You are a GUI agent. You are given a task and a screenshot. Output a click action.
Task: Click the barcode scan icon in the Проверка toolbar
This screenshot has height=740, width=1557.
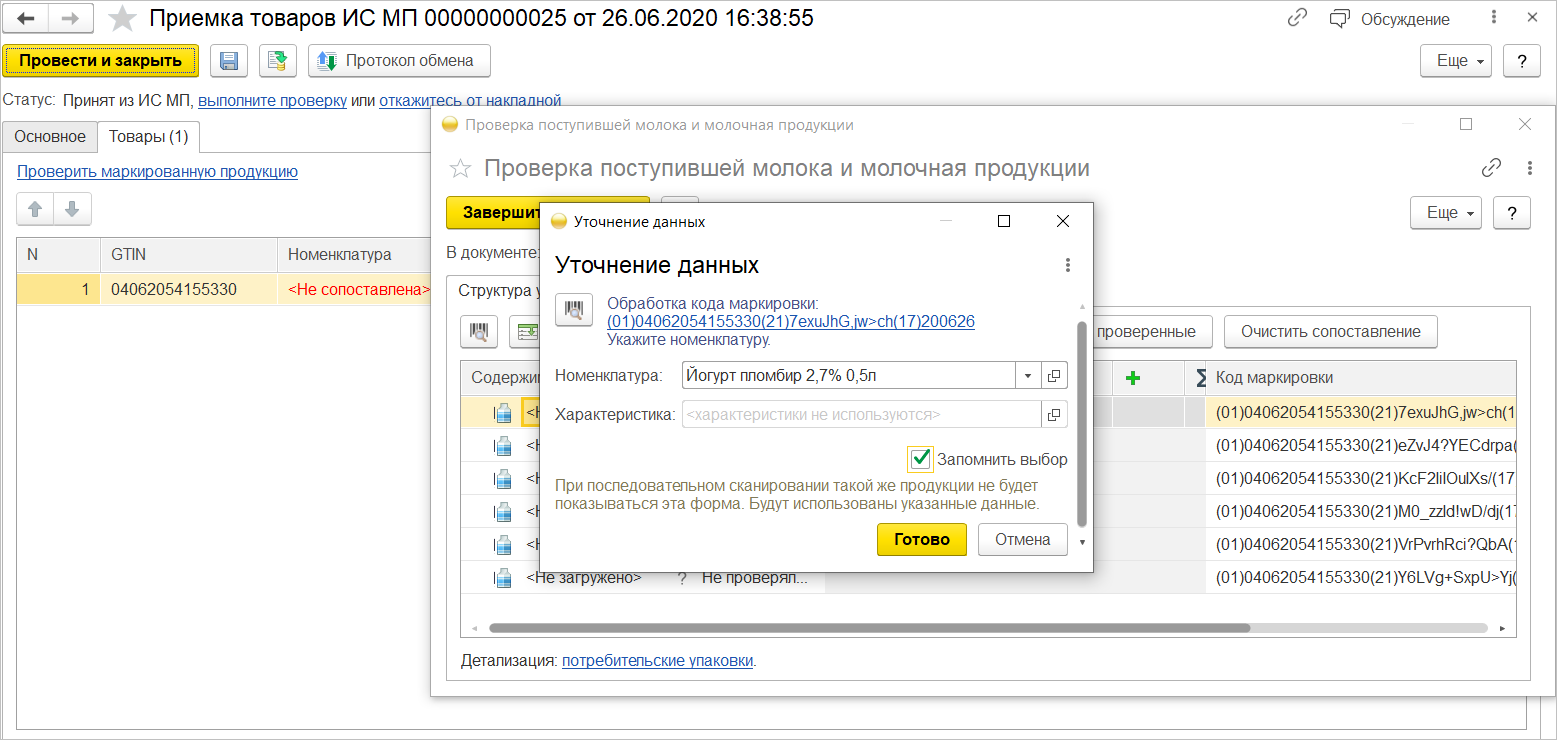(x=479, y=332)
